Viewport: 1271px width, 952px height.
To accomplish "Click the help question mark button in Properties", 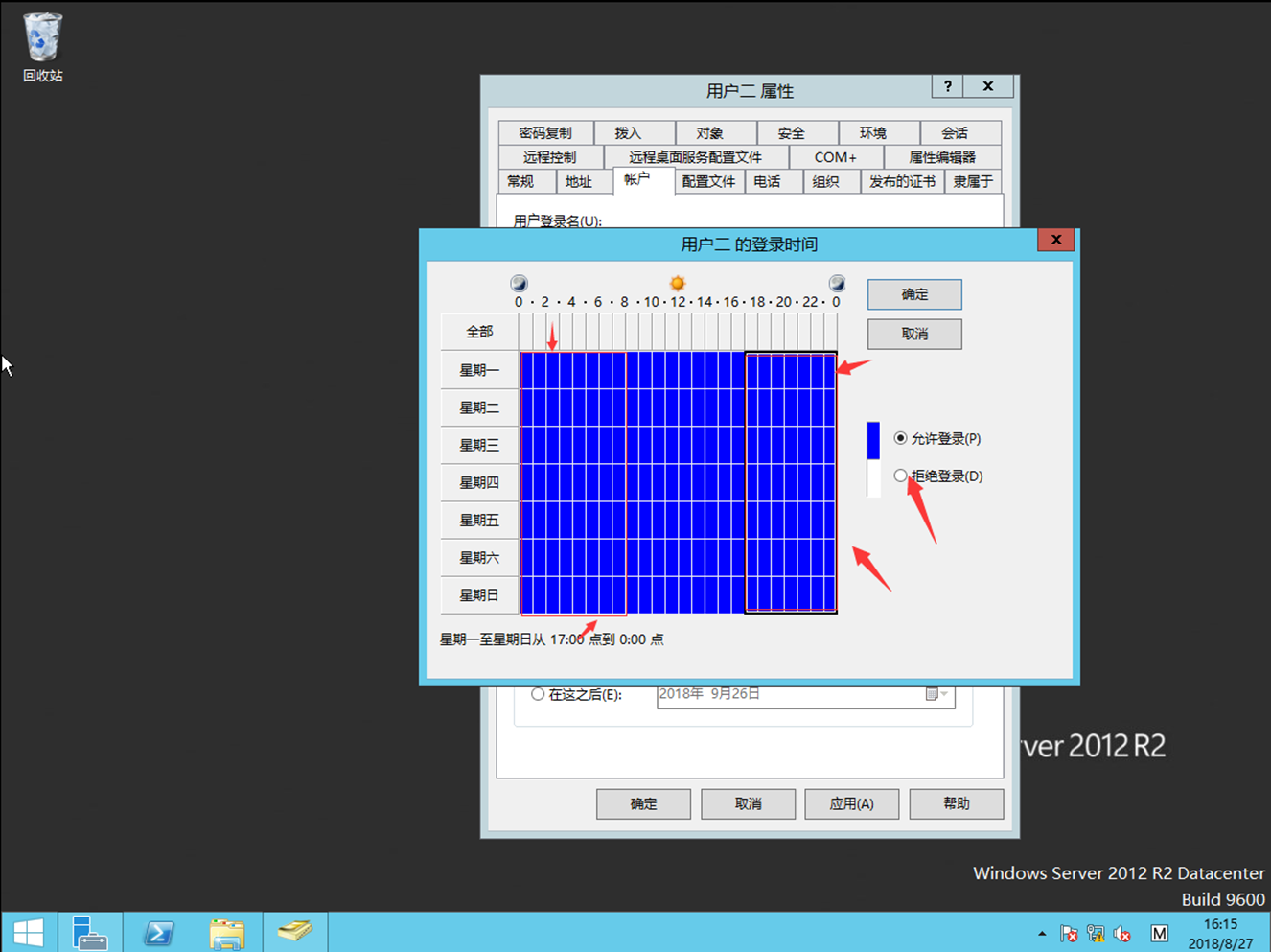I will click(948, 86).
